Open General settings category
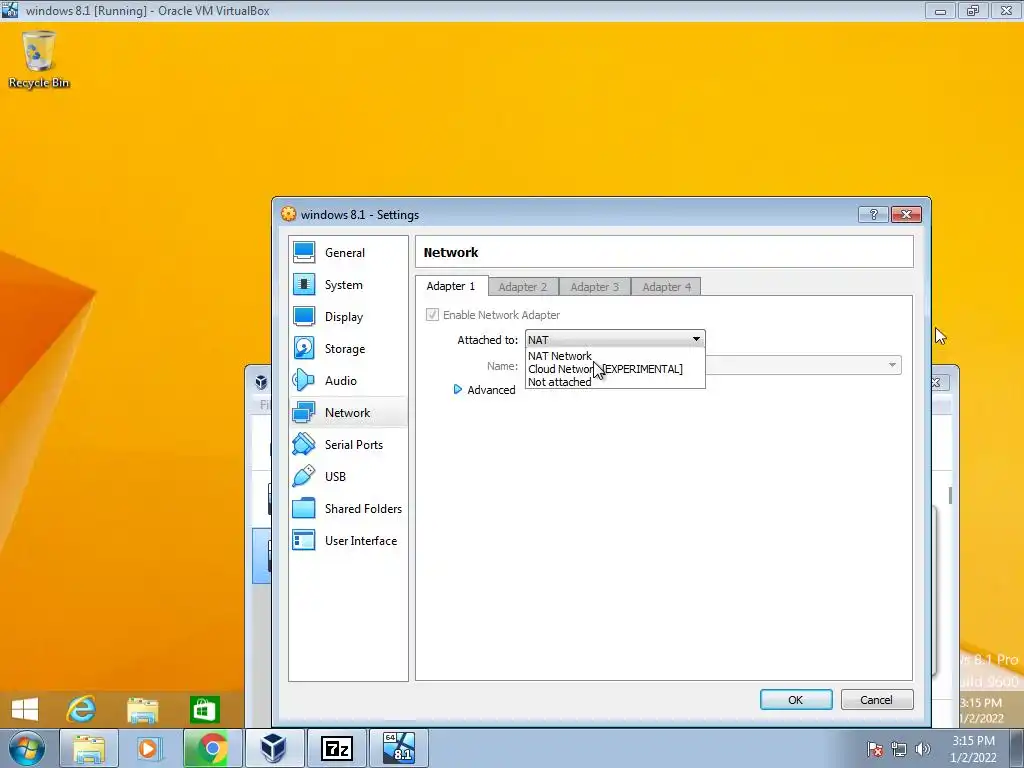This screenshot has height=768, width=1024. (x=348, y=253)
